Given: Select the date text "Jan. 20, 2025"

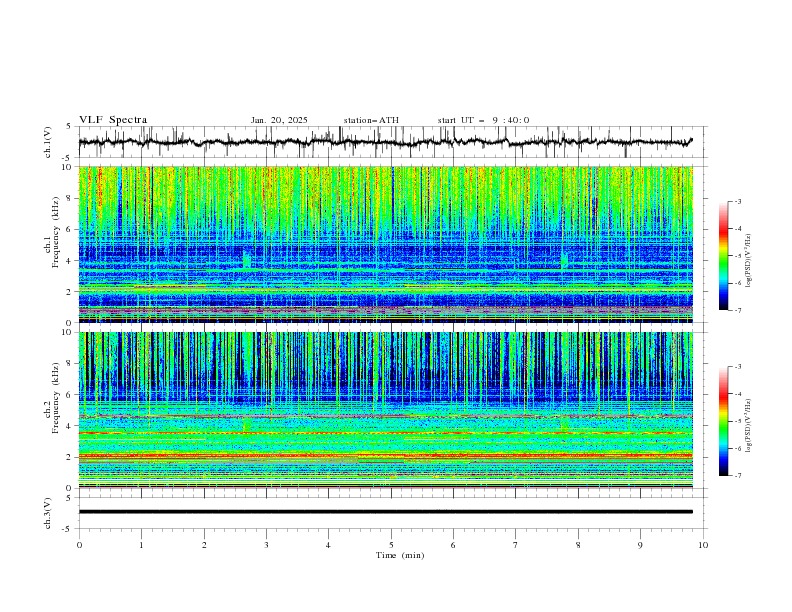Looking at the screenshot, I should pos(279,120).
